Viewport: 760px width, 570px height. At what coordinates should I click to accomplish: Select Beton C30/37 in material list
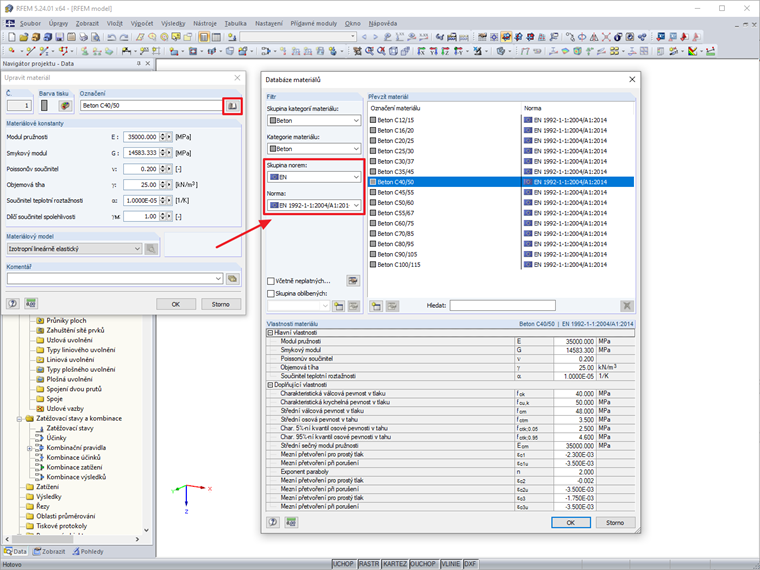pyautogui.click(x=501, y=161)
